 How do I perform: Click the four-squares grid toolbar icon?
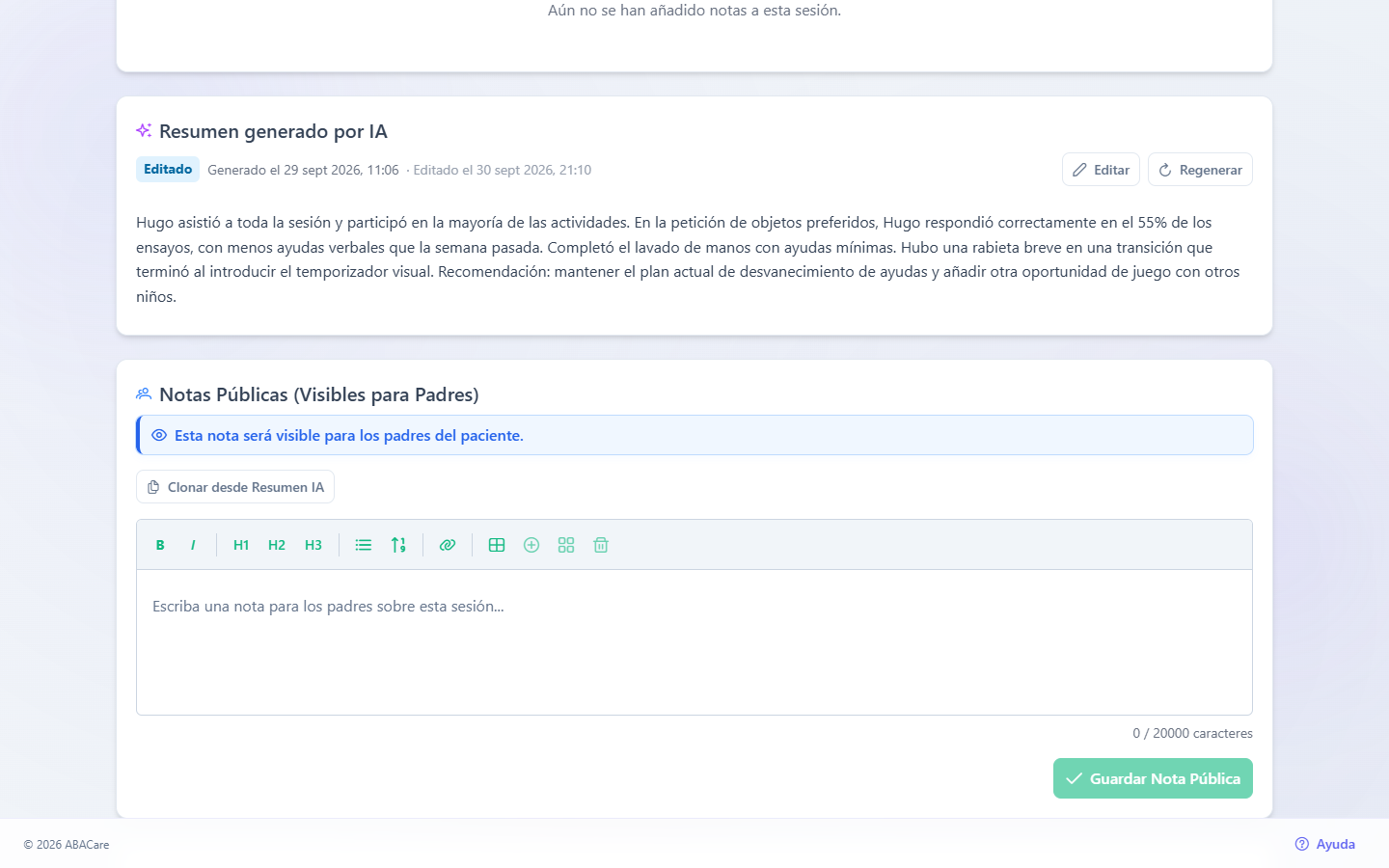click(x=566, y=545)
